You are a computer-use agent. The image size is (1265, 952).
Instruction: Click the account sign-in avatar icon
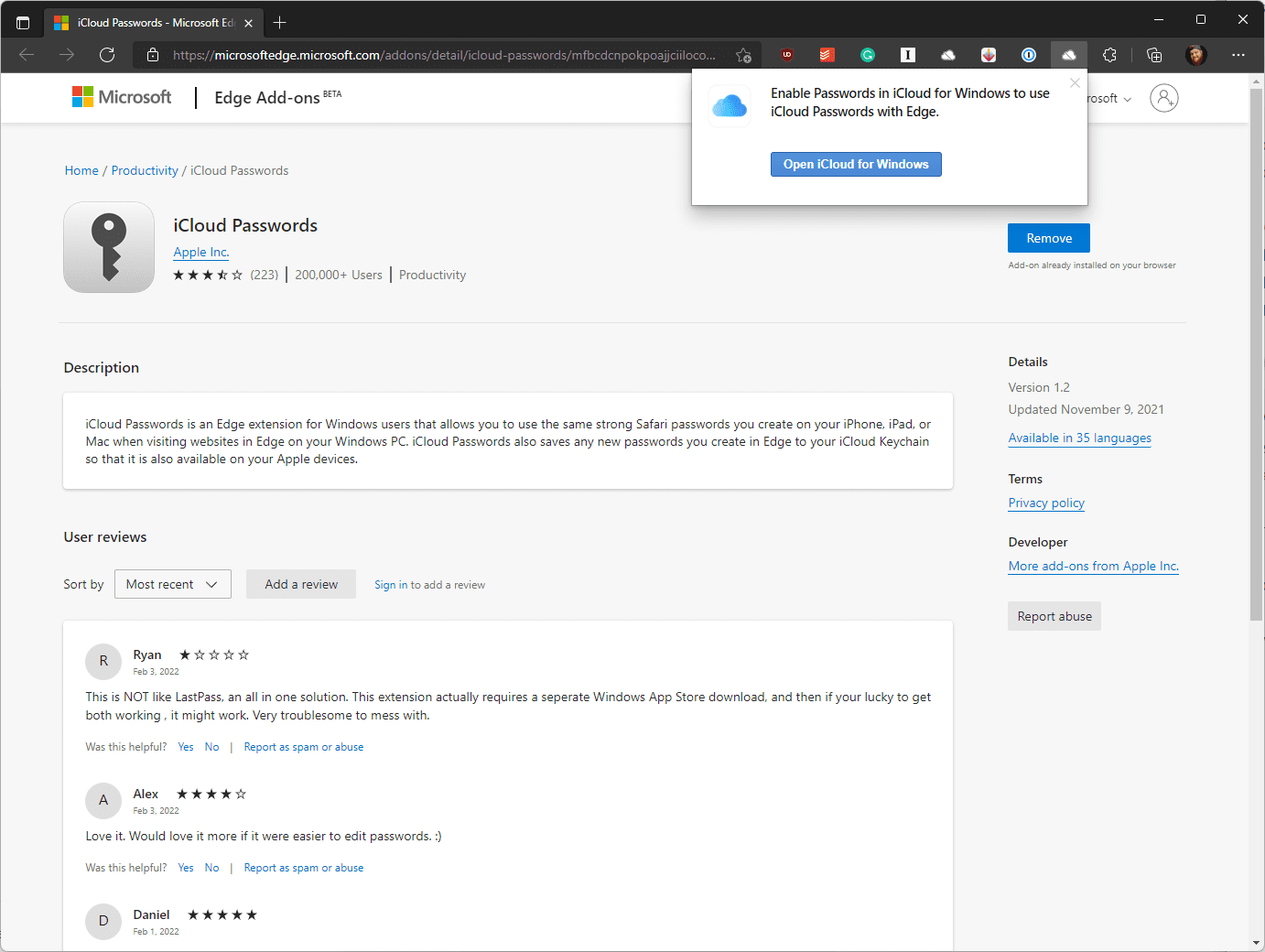(1164, 98)
